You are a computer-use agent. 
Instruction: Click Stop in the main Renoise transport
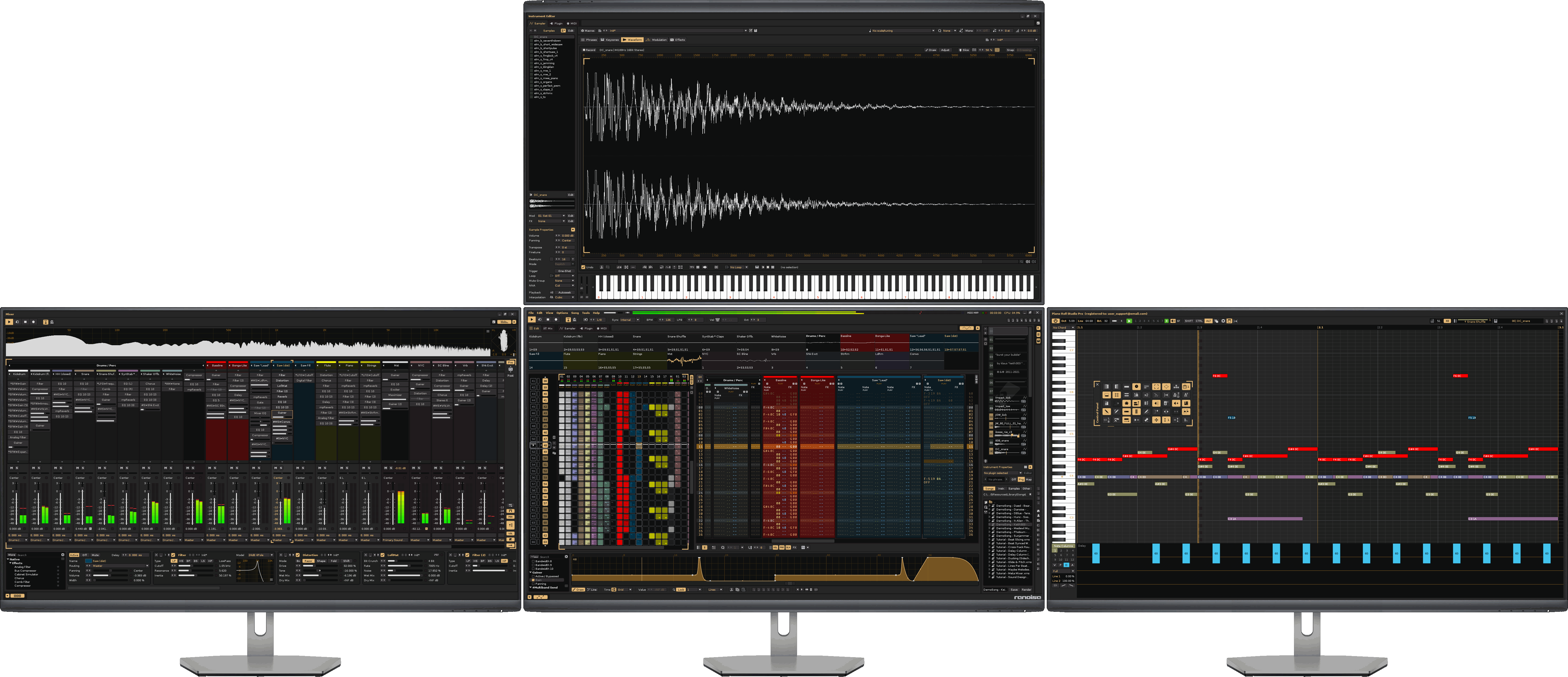click(x=548, y=319)
